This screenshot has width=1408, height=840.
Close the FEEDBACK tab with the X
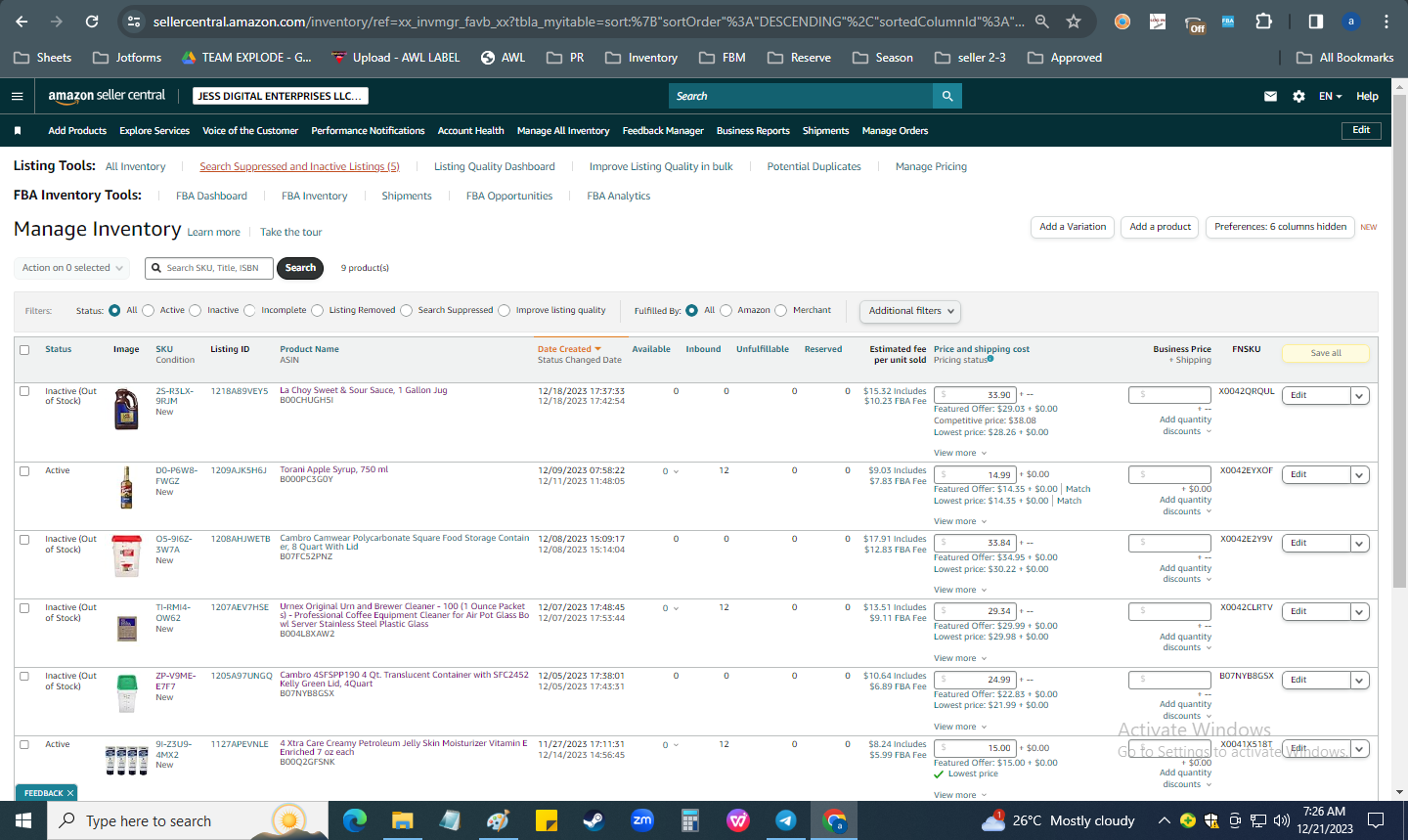click(x=70, y=793)
